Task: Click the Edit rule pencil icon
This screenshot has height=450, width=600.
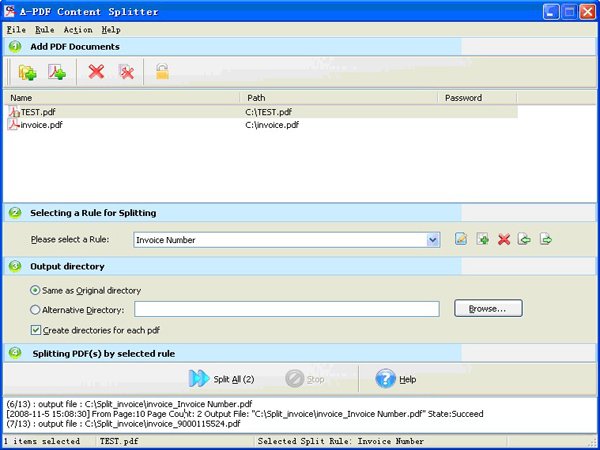Action: click(x=461, y=239)
